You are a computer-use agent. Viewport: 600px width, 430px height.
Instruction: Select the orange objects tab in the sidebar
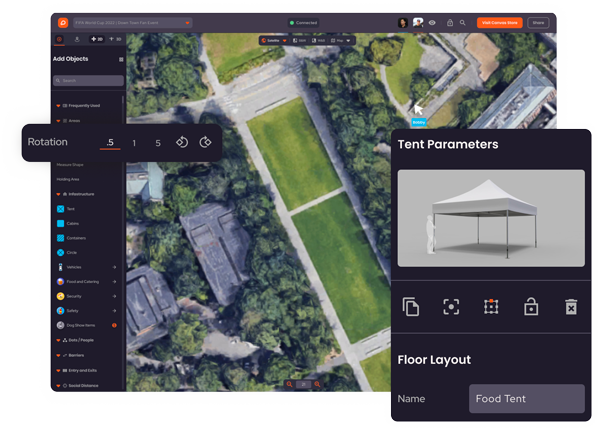click(x=59, y=39)
